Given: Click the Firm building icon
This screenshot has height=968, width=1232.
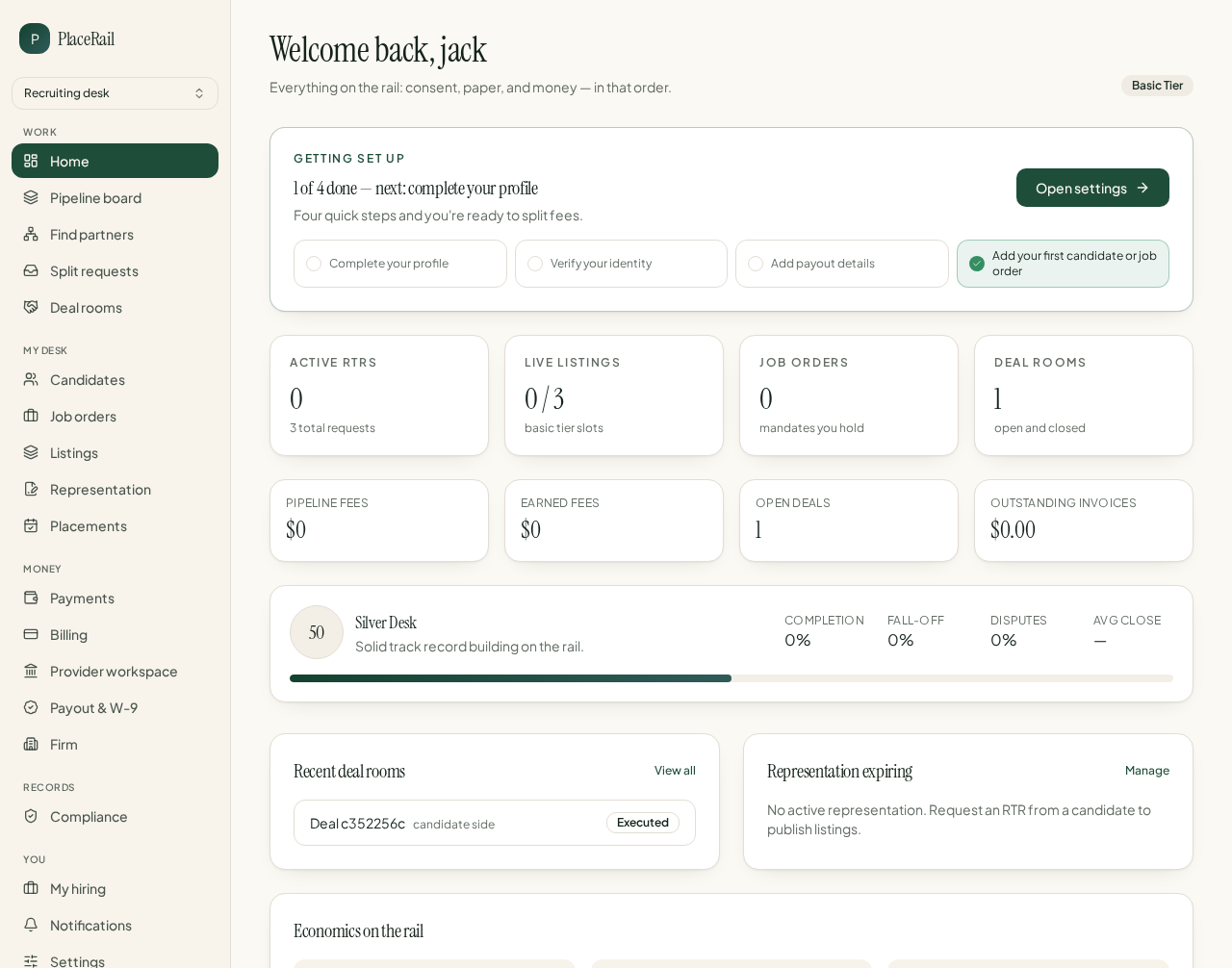Looking at the screenshot, I should point(31,744).
